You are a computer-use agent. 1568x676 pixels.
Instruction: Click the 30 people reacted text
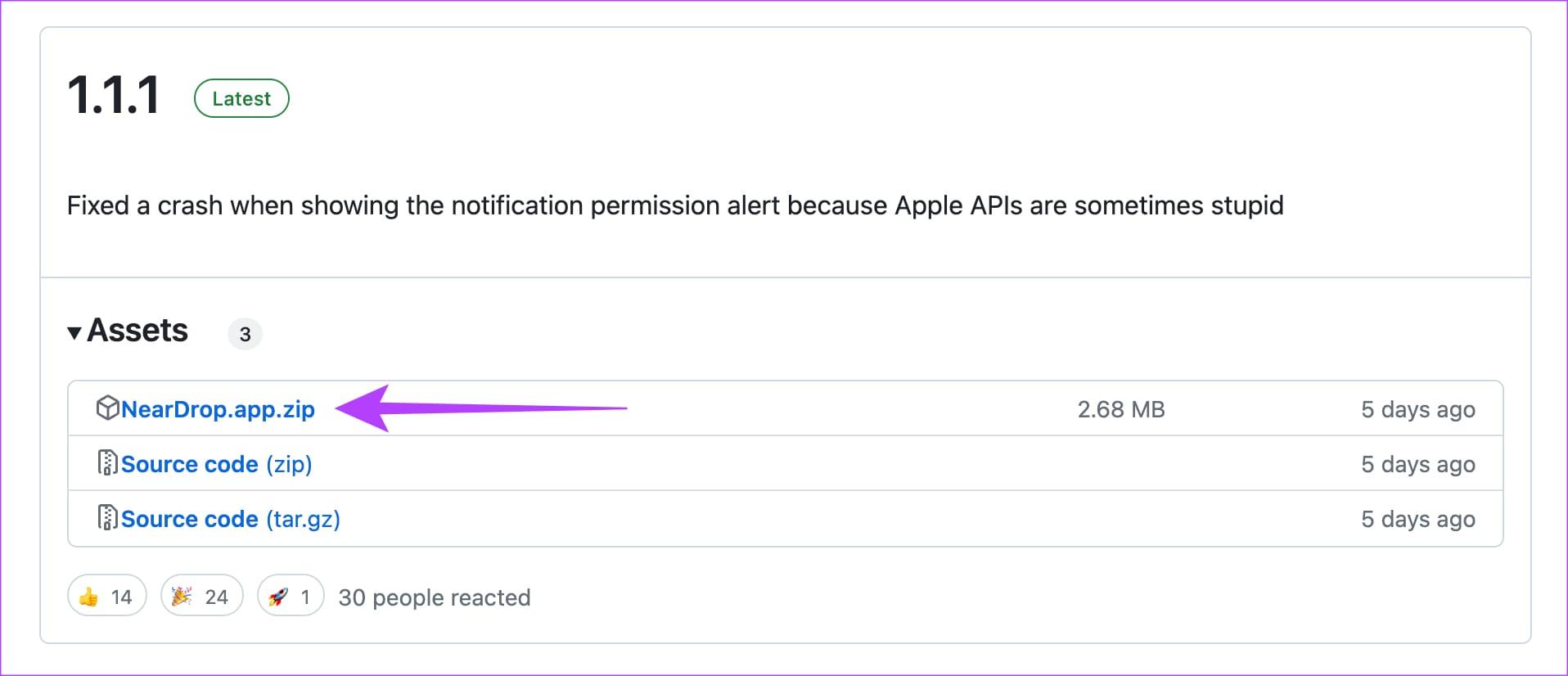tap(435, 597)
